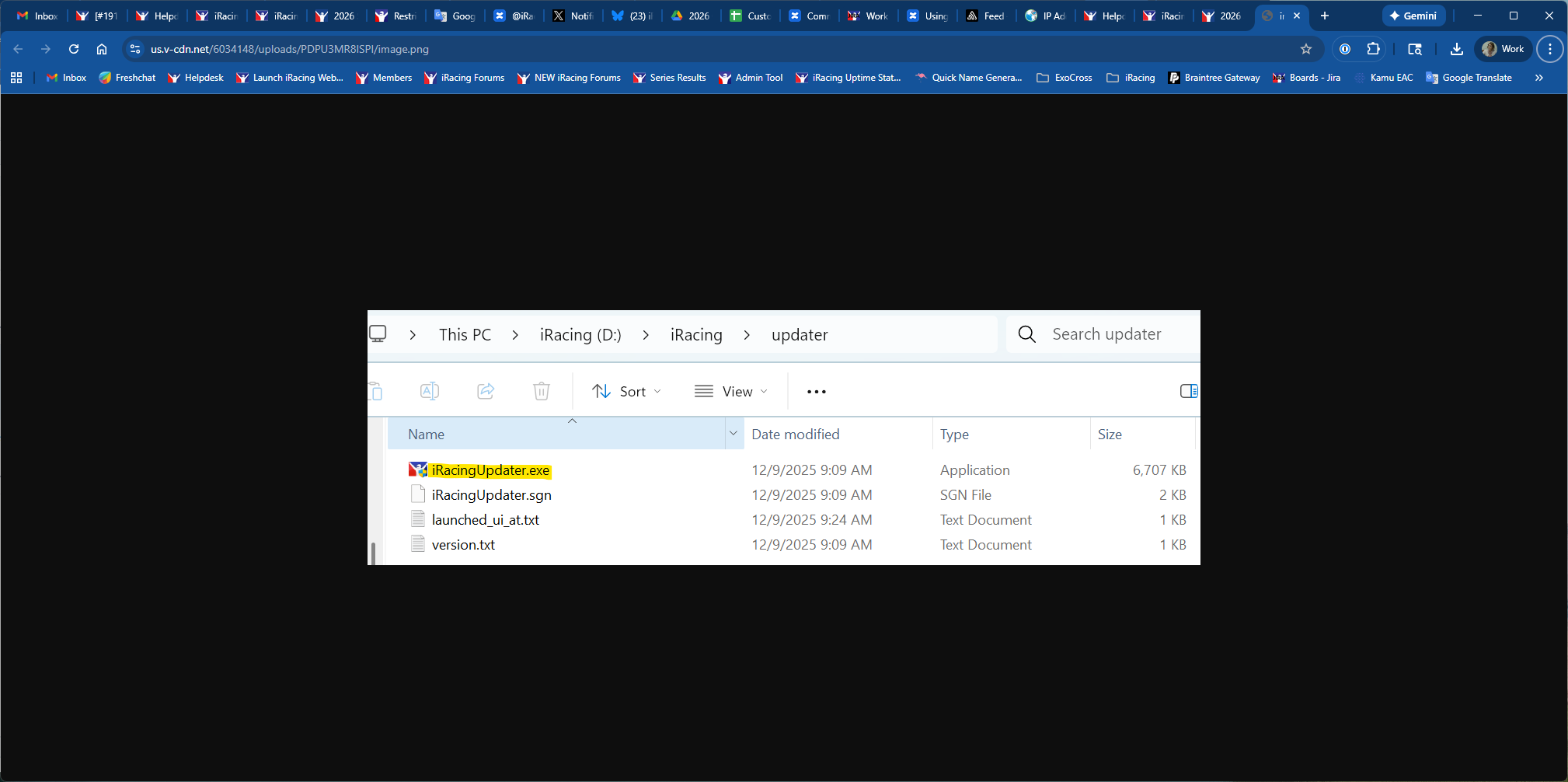Open the Series Results bookmark
Image resolution: width=1568 pixels, height=782 pixels.
click(670, 78)
